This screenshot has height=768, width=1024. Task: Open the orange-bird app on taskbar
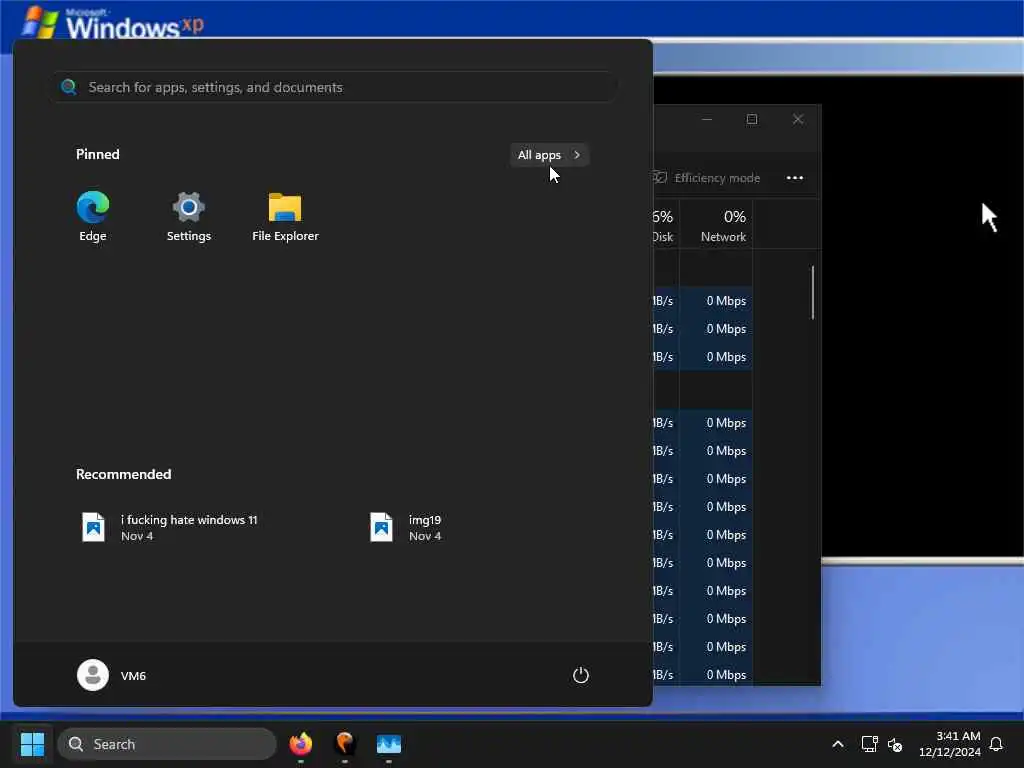click(345, 744)
